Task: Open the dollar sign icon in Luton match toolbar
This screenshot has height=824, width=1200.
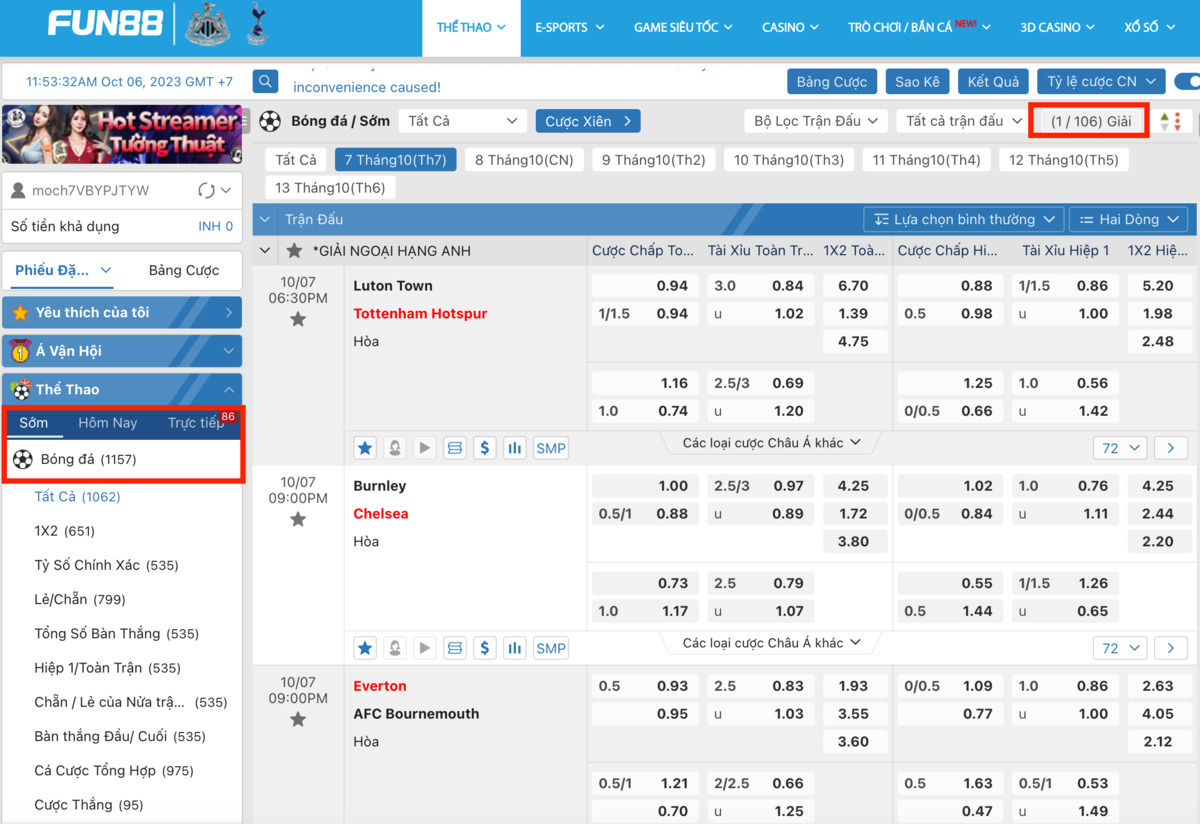Action: coord(485,448)
